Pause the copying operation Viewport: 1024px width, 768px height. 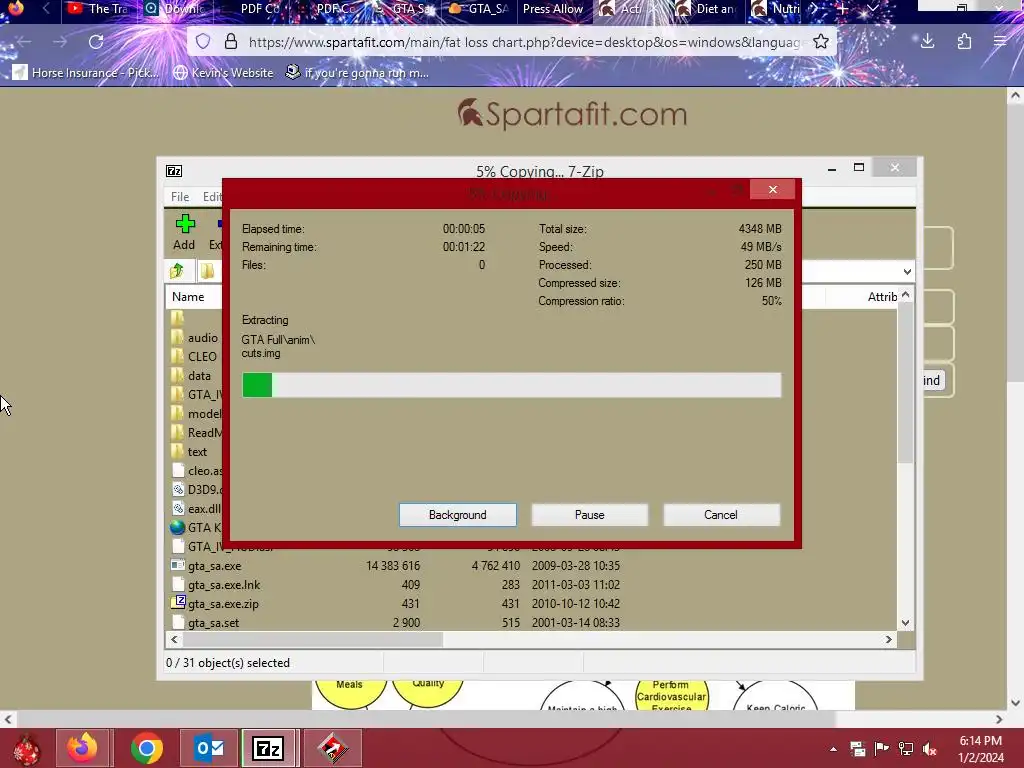[589, 515]
